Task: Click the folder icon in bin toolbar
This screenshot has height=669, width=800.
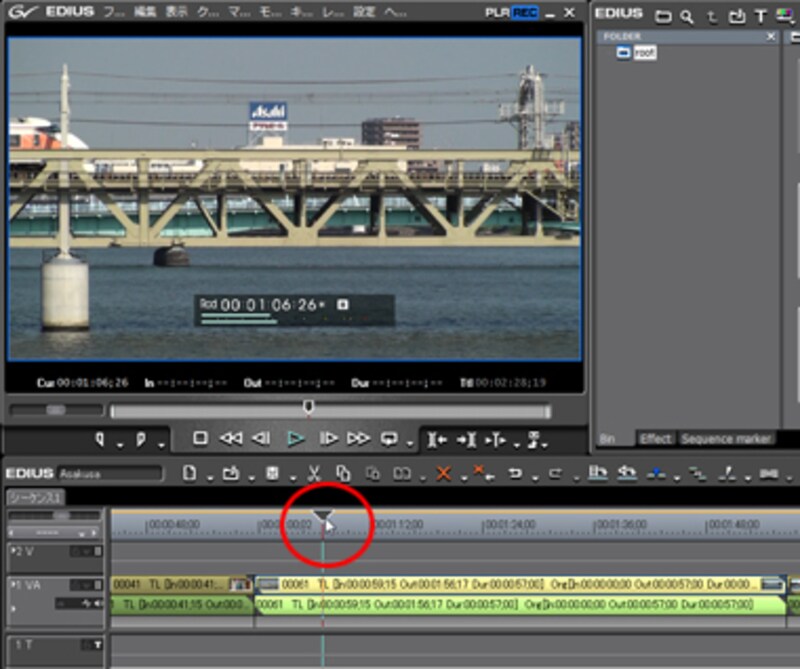Action: click(x=662, y=16)
